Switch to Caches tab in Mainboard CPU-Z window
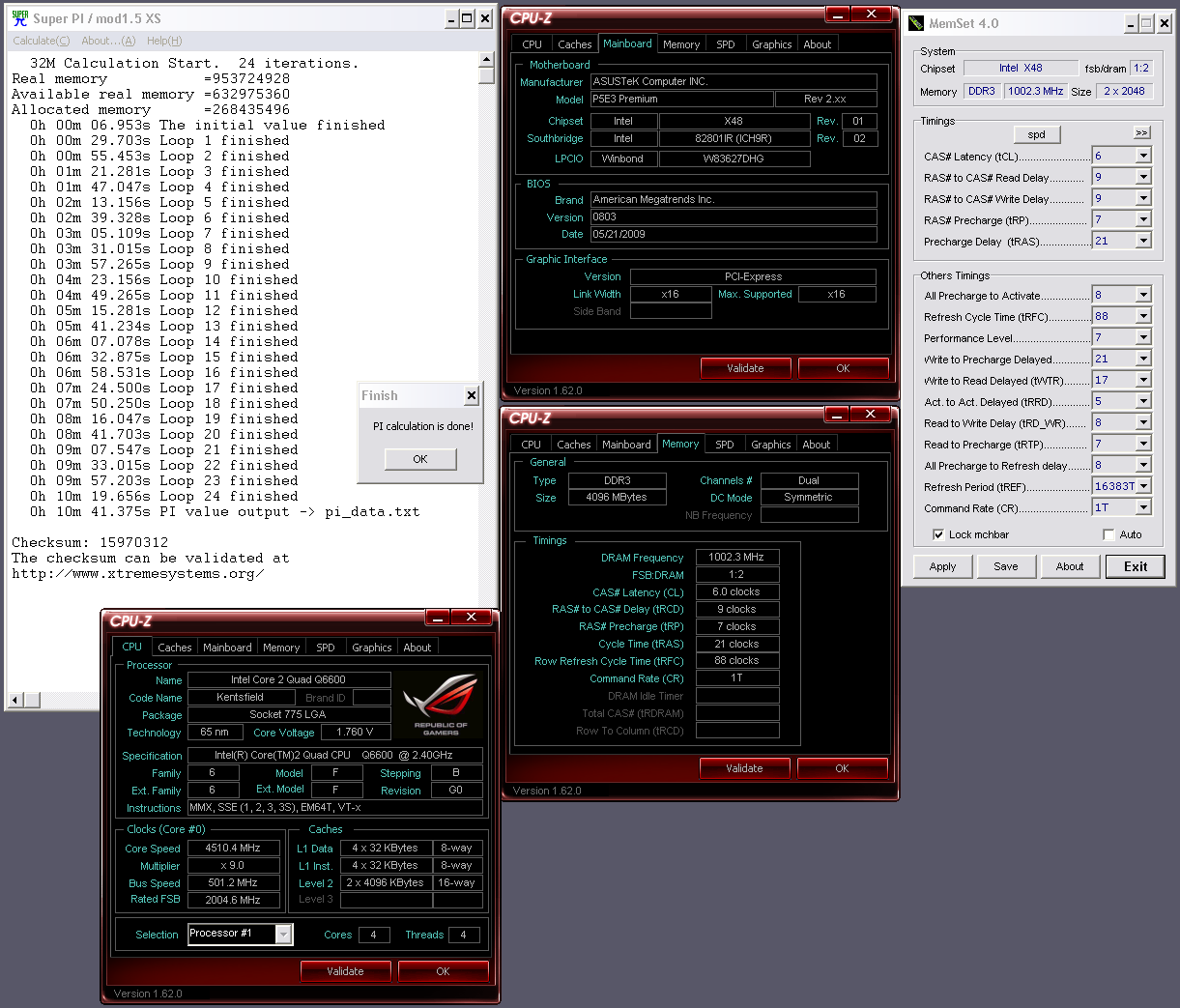The height and width of the screenshot is (1008, 1180). point(574,44)
